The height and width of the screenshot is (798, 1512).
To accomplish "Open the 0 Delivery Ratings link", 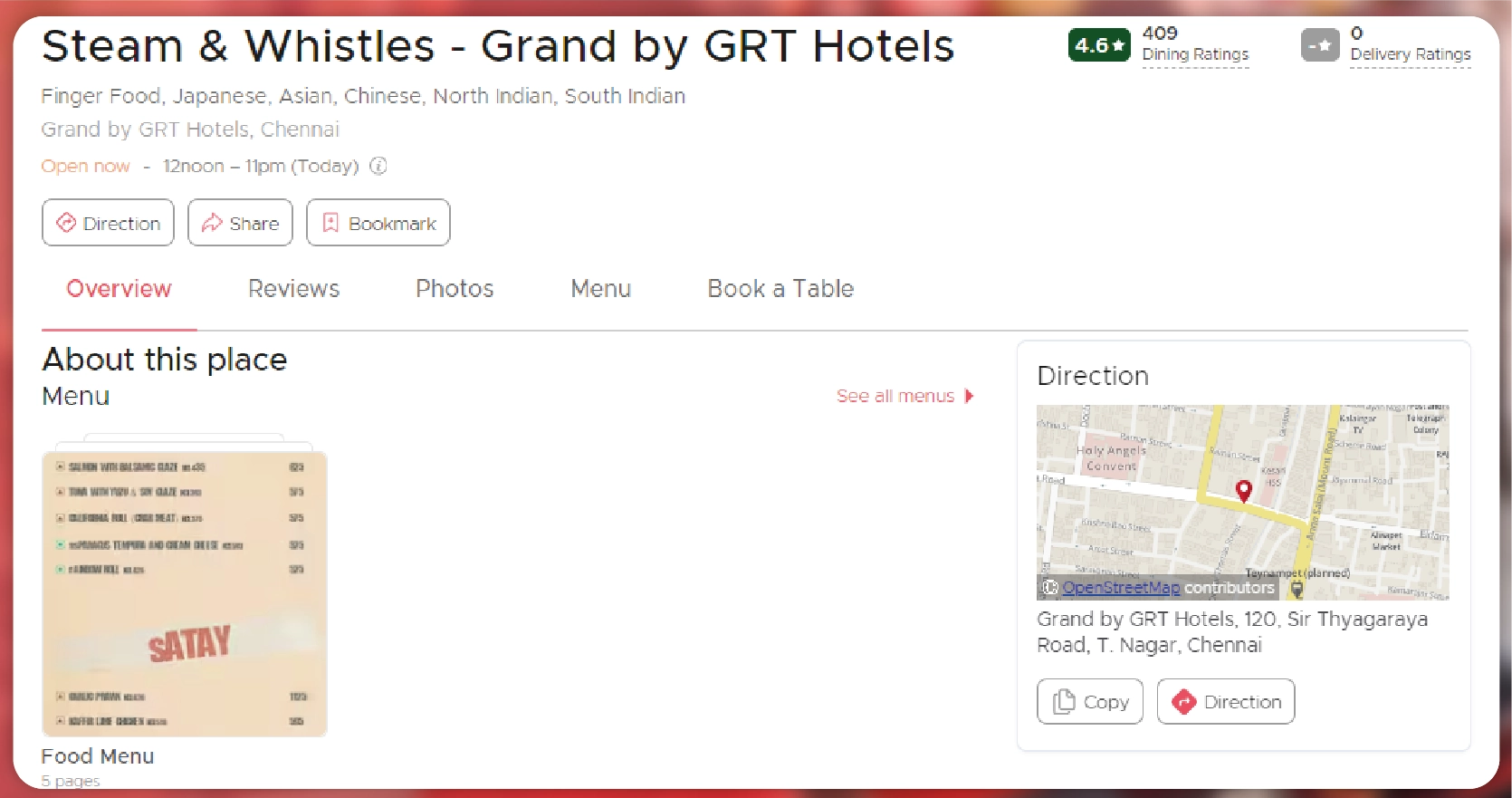I will point(1410,45).
